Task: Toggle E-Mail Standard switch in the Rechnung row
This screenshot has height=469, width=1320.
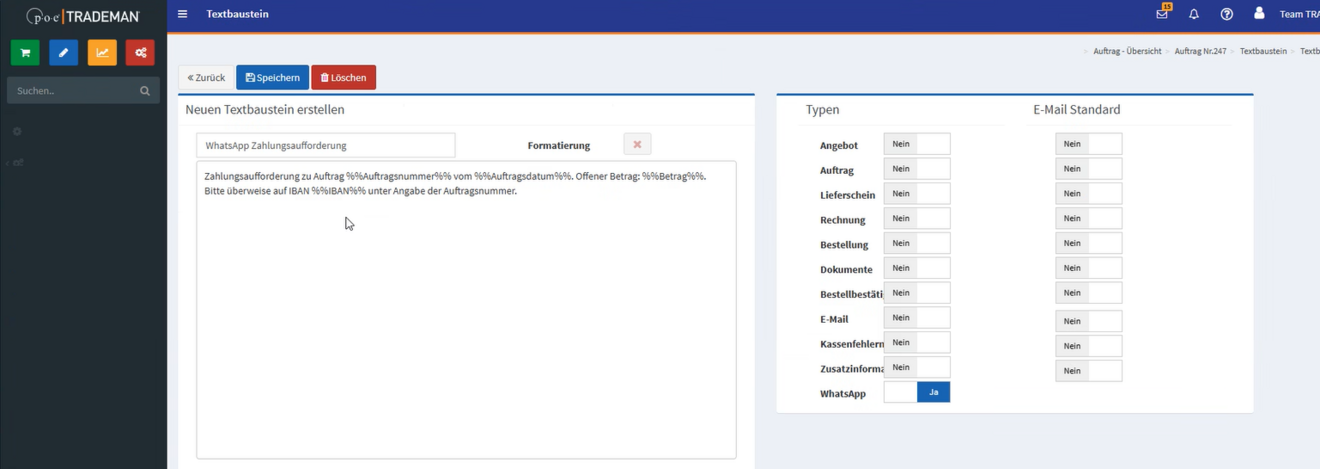Action: point(1089,219)
